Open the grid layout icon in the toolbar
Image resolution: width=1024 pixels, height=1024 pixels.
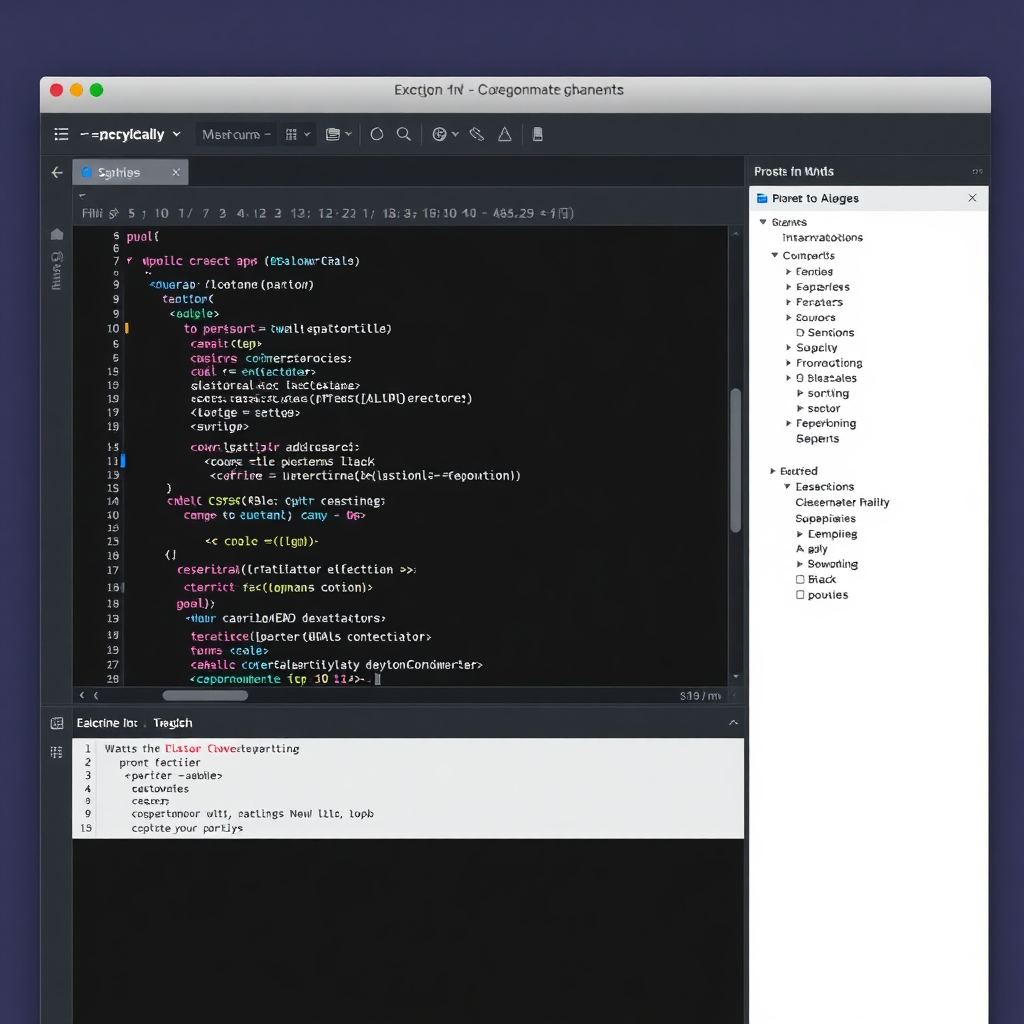tap(289, 133)
